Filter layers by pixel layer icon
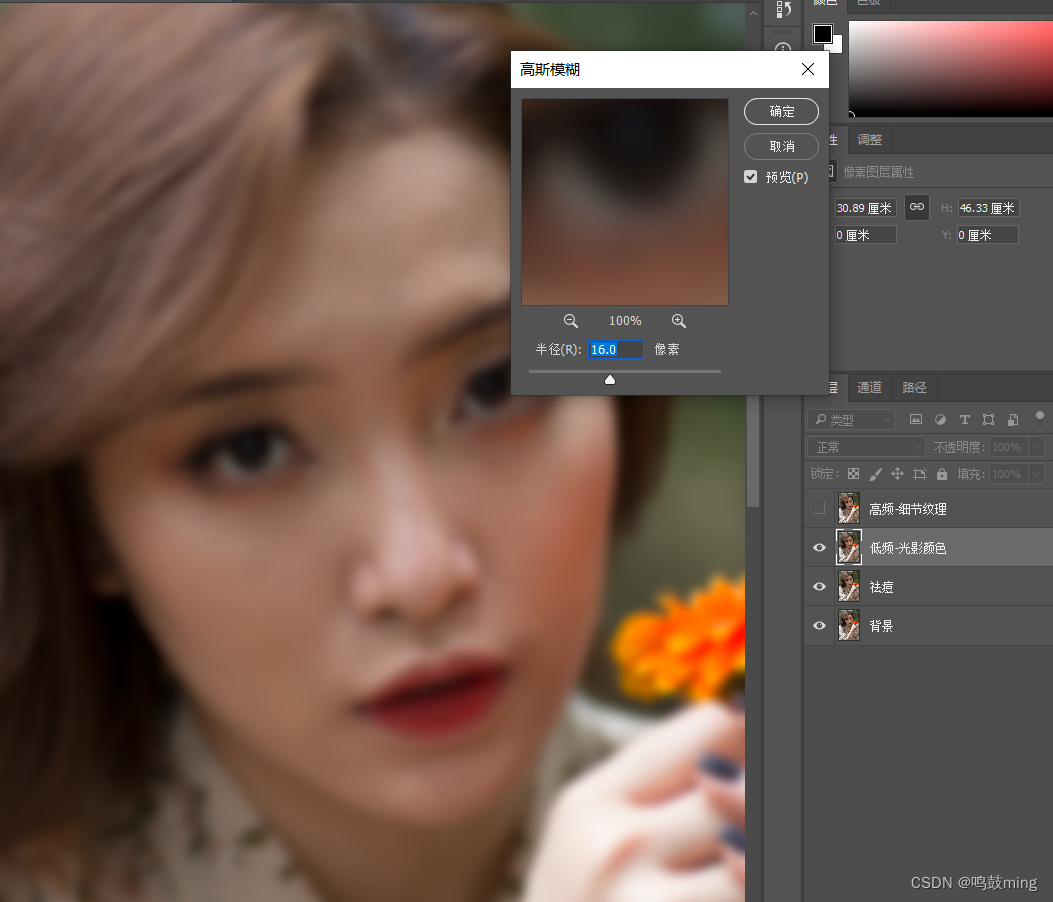 pos(915,419)
